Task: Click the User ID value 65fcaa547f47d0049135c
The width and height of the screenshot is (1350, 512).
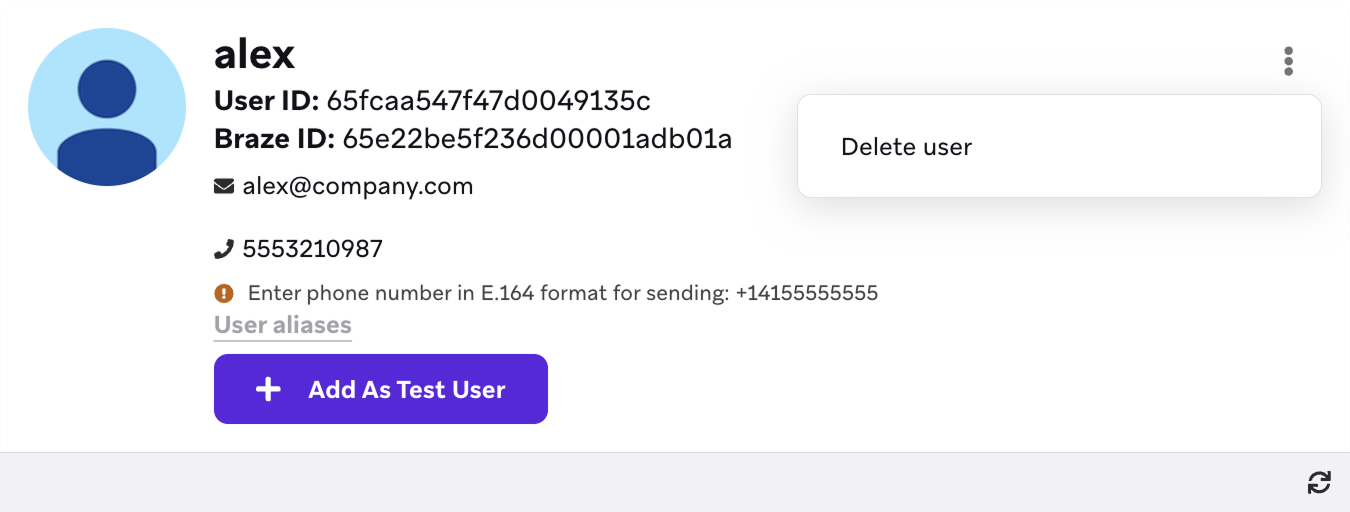Action: 488,101
